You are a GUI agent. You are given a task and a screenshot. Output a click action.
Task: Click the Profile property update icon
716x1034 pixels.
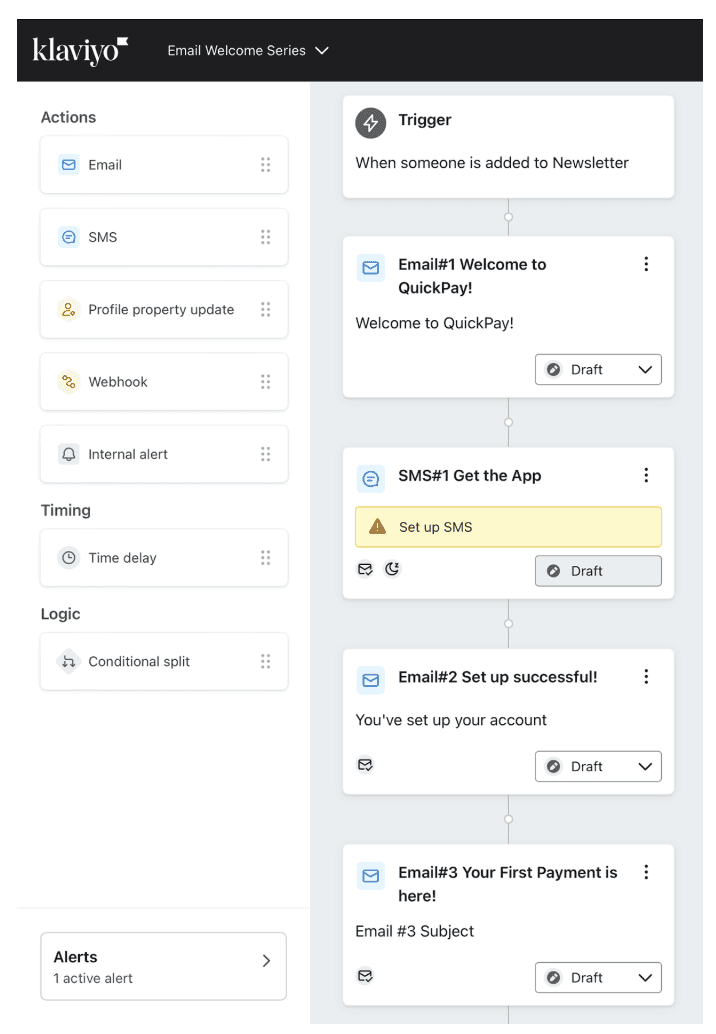pos(69,310)
